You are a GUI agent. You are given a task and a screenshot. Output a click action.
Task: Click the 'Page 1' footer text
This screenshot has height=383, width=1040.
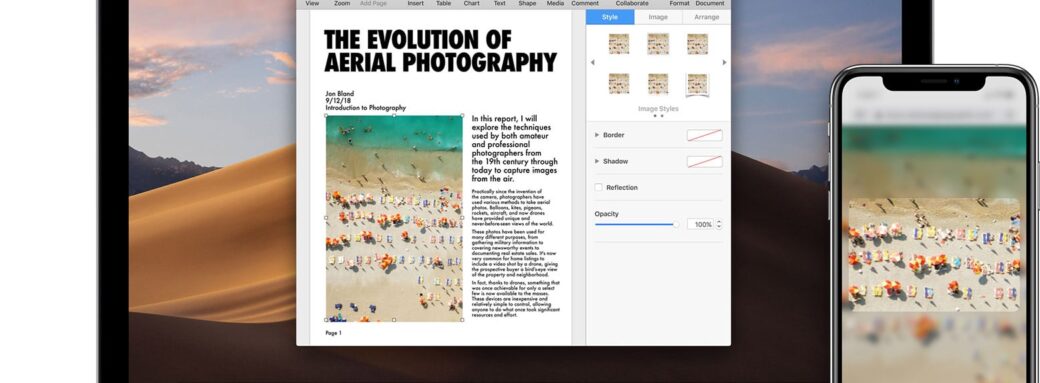pos(334,333)
